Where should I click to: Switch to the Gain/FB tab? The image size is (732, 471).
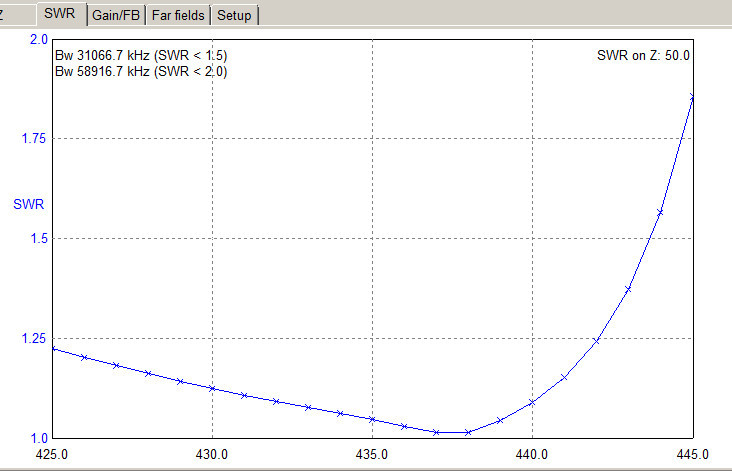[x=116, y=15]
